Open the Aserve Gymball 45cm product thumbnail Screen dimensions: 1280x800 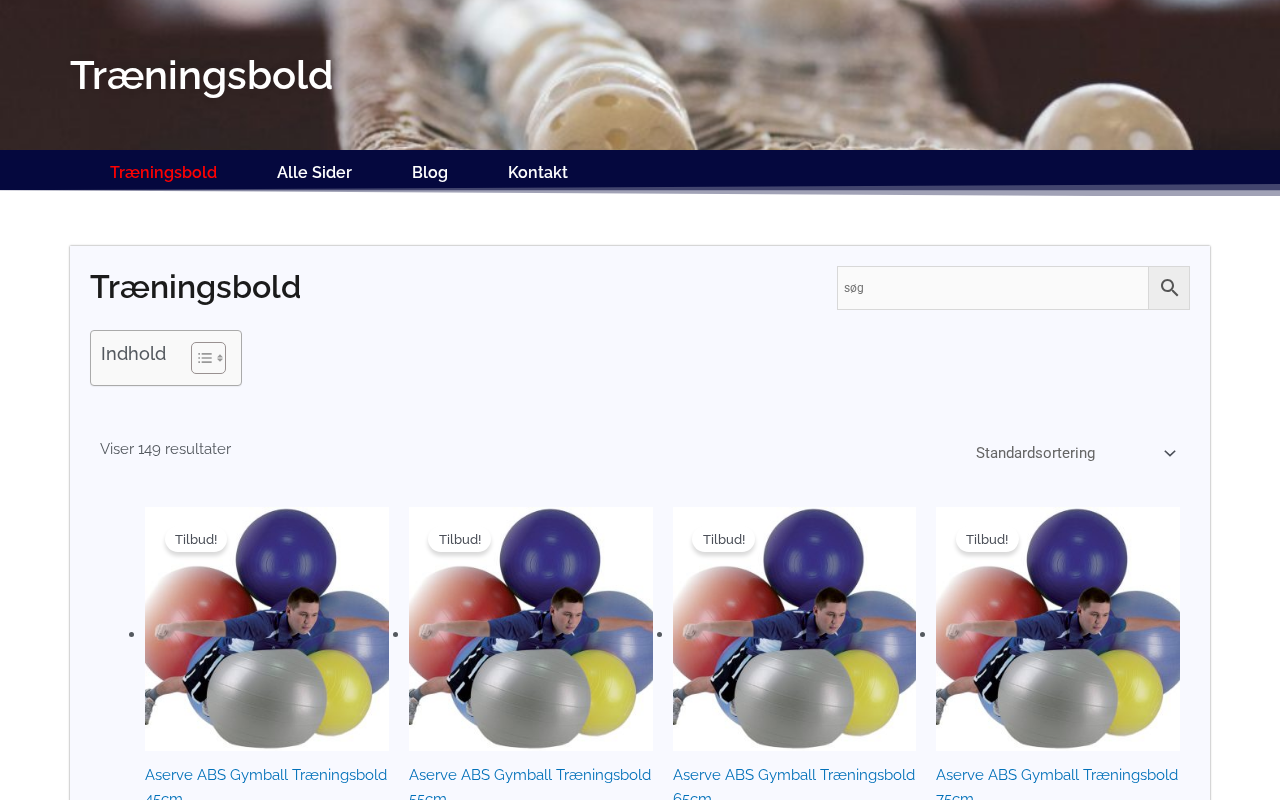point(267,629)
